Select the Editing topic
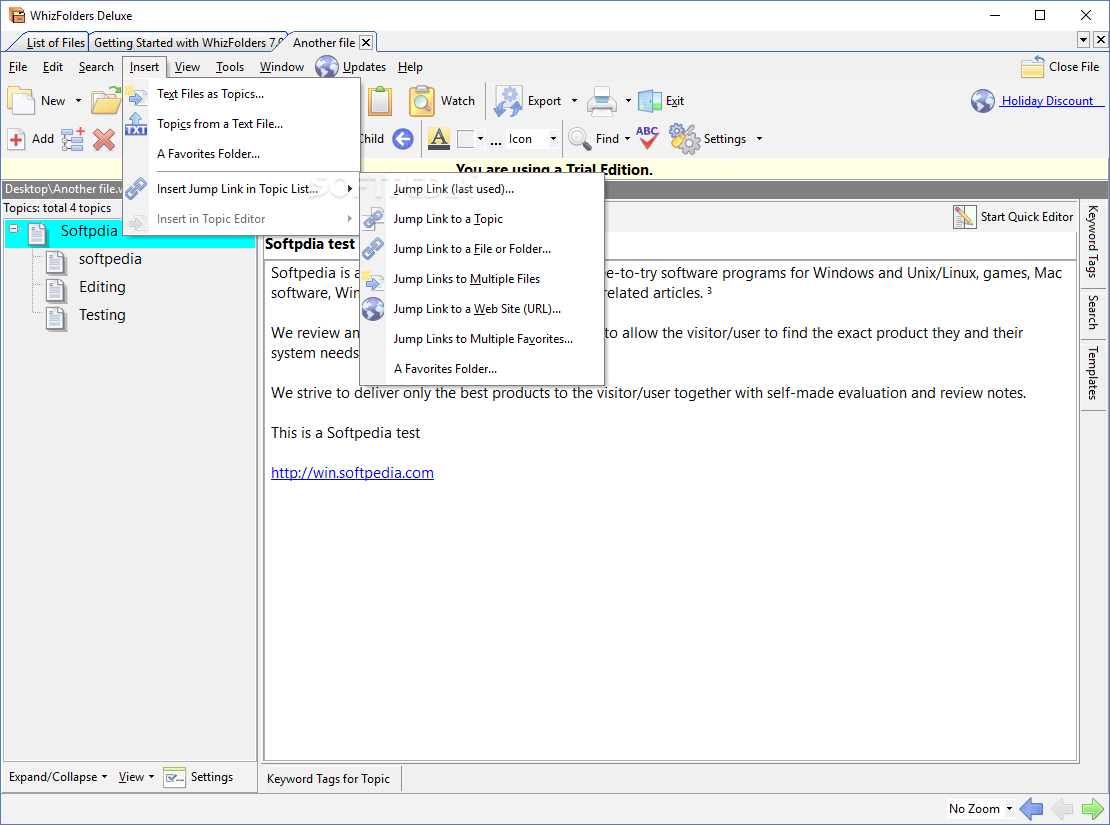This screenshot has height=825, width=1110. [102, 287]
